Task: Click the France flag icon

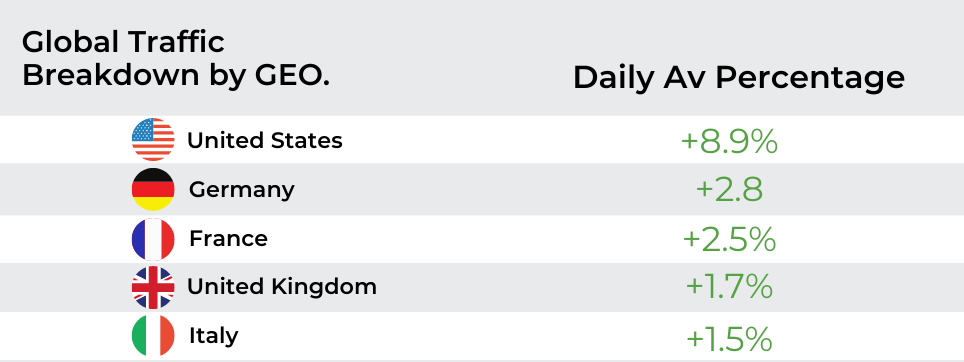Action: pos(153,239)
